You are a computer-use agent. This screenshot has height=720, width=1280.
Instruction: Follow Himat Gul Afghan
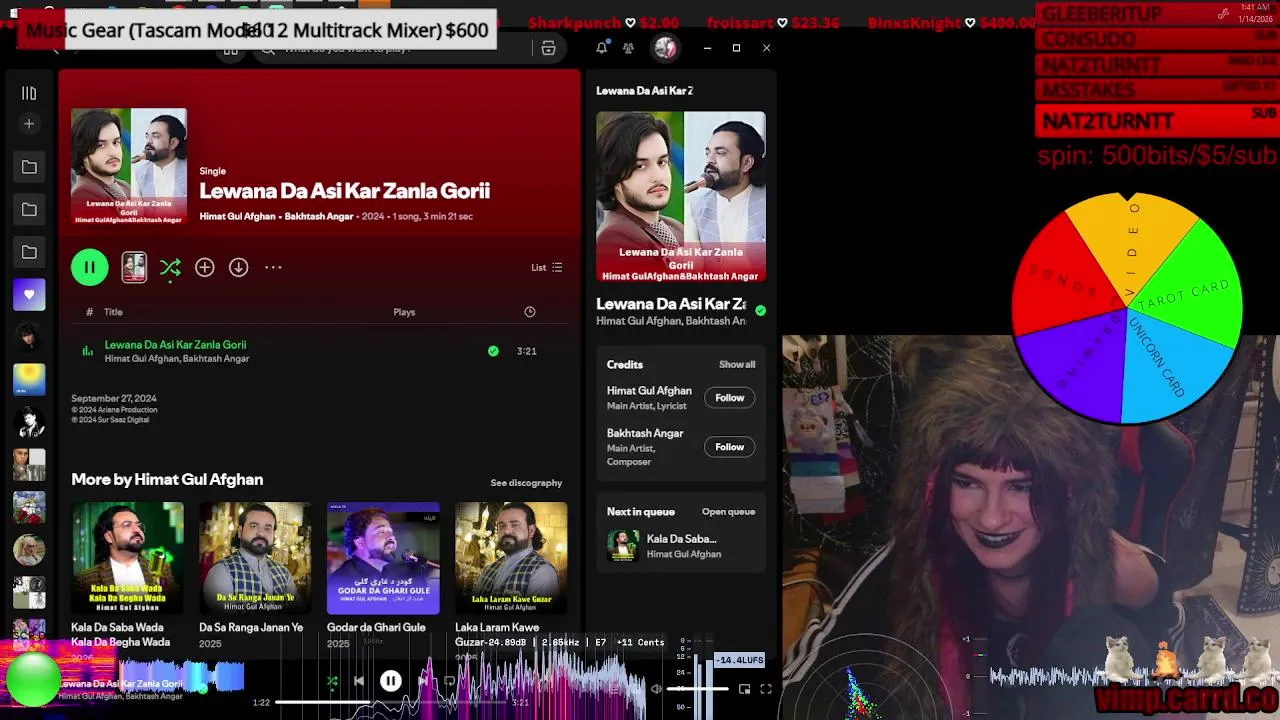click(x=729, y=398)
